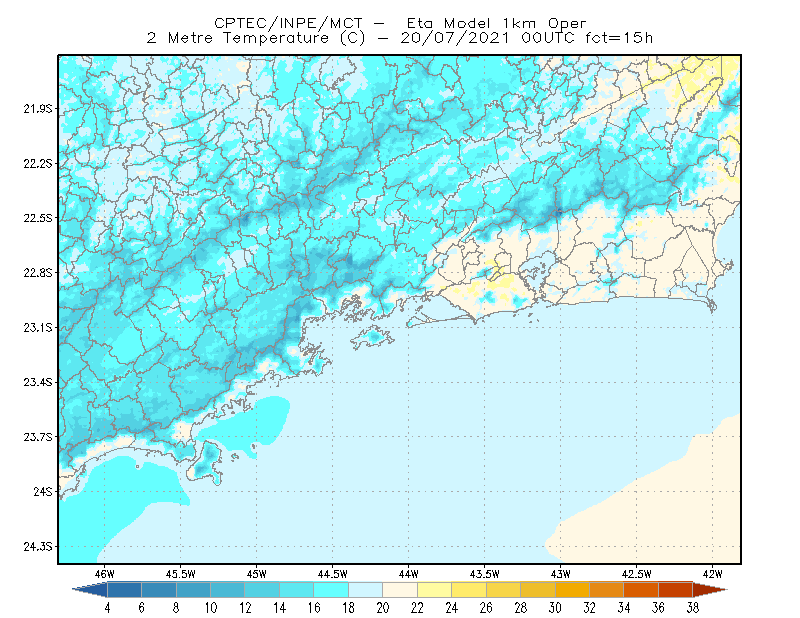Click the colorbar swatch between 4 and 6
Screen dimensions: 800x618
(124, 589)
